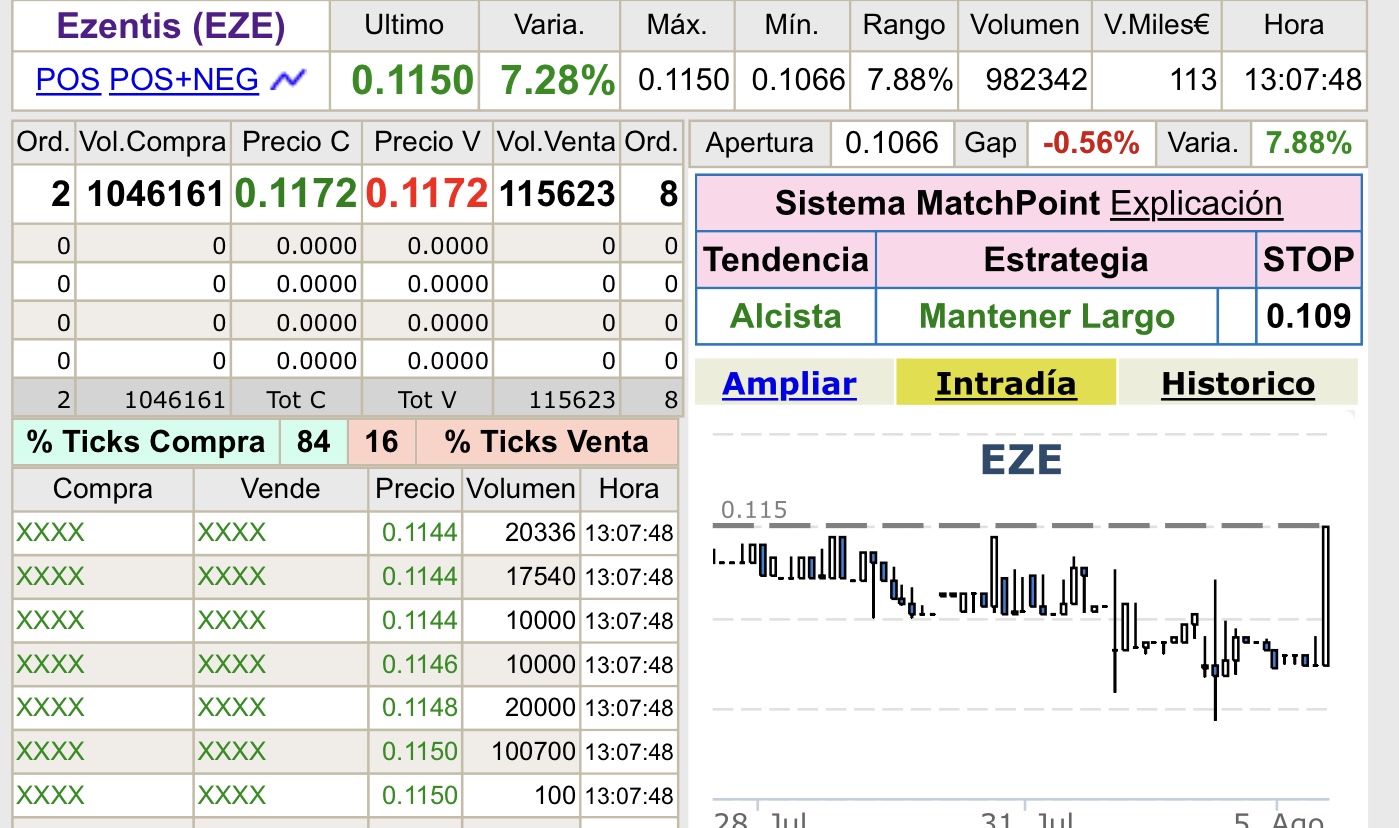1399x828 pixels.
Task: Click the STOP value 0.109
Action: click(x=1308, y=317)
